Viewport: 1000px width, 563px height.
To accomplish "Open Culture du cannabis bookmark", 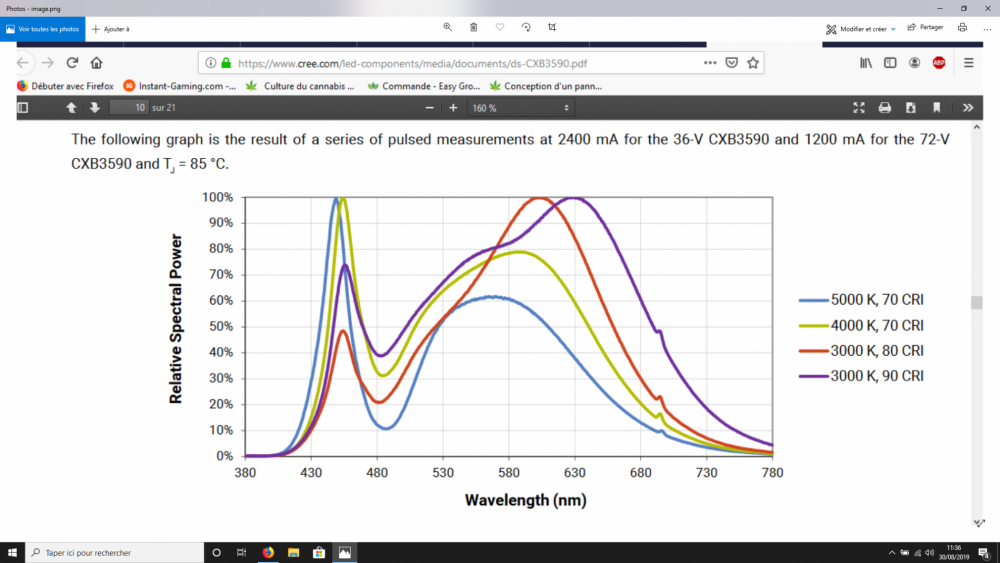I will point(300,86).
